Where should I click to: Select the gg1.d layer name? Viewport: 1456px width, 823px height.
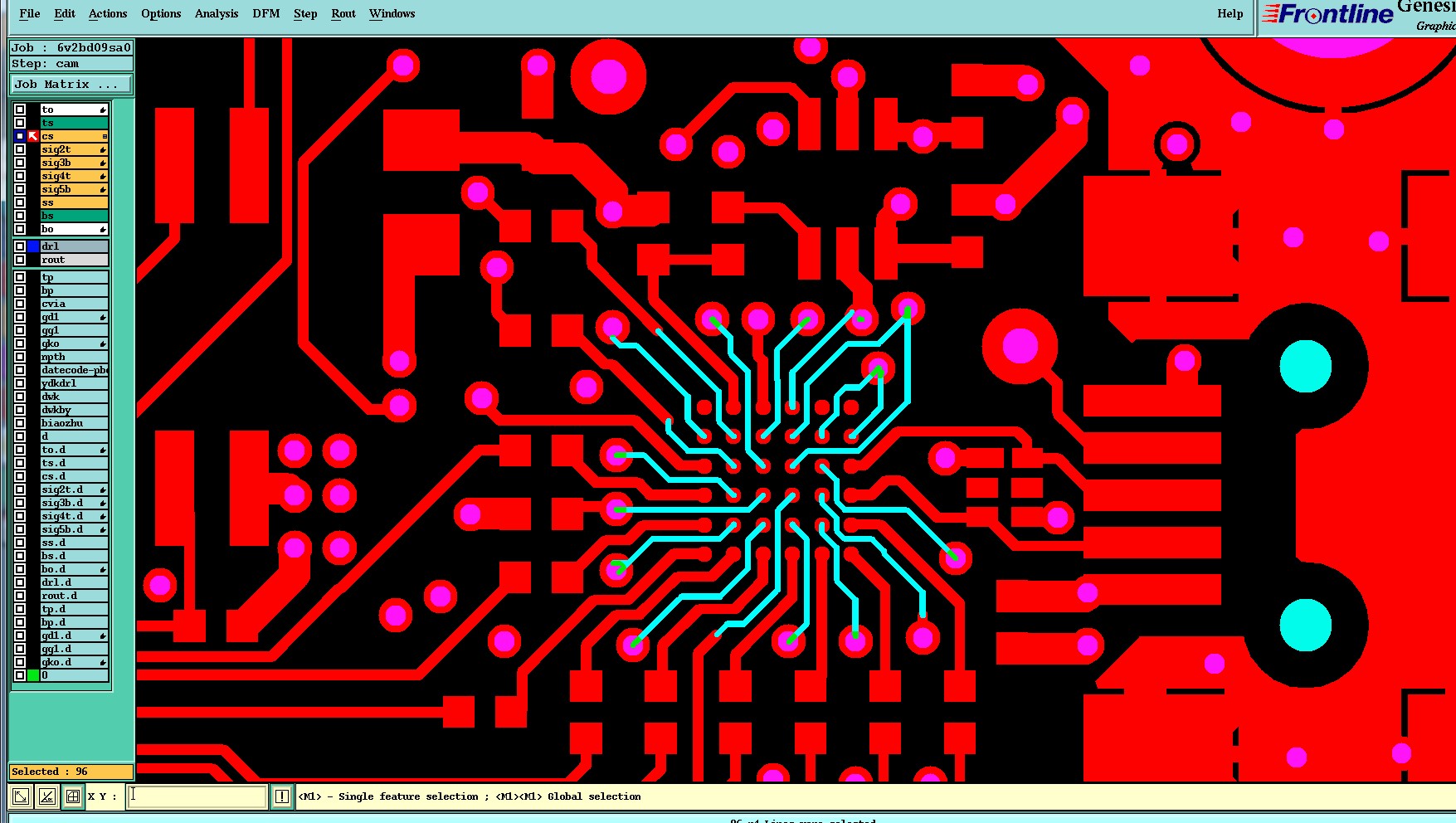point(75,649)
